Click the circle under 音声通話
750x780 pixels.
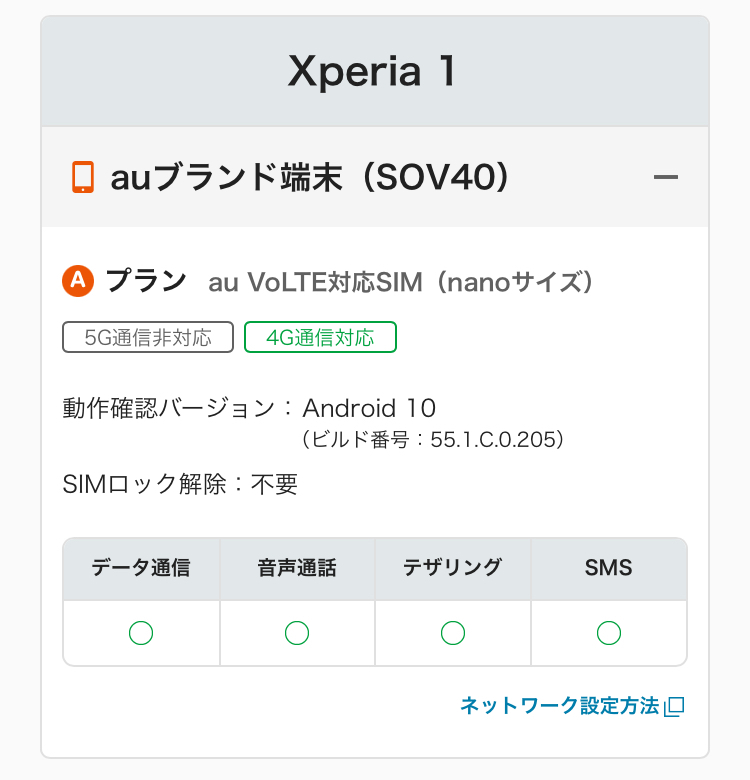[297, 632]
